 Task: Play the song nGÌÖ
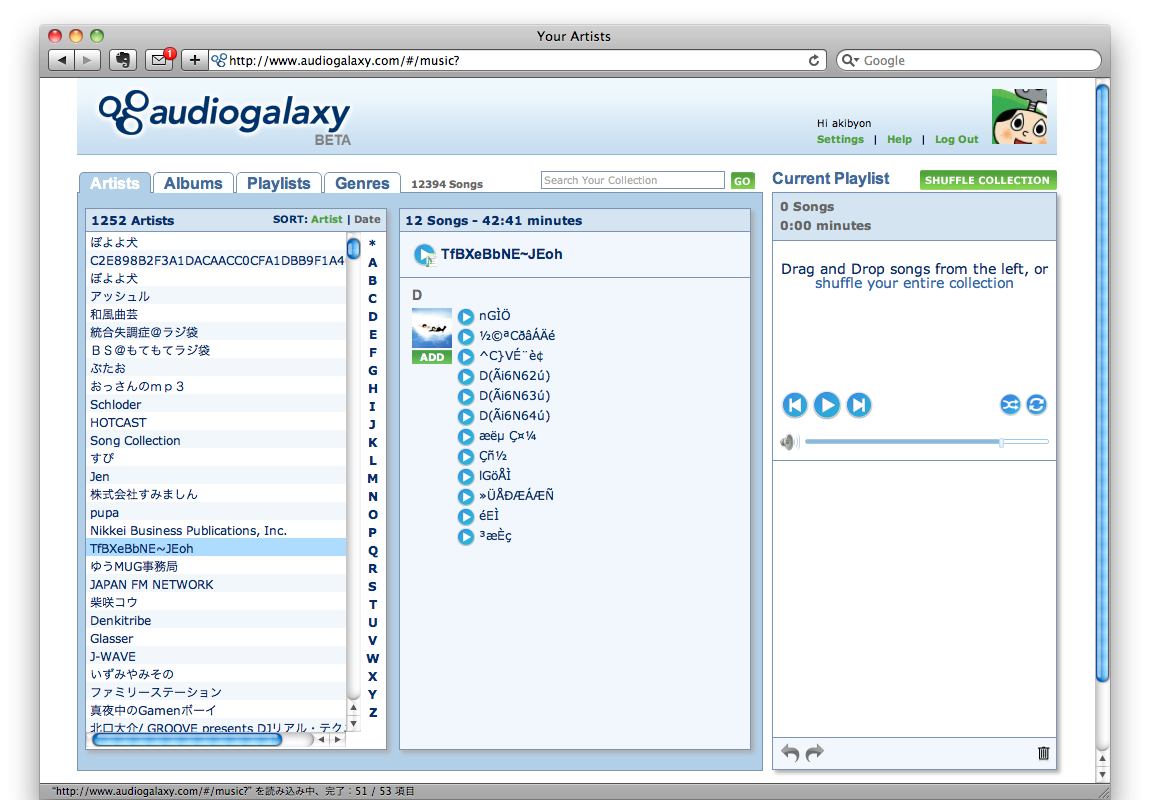click(x=466, y=317)
